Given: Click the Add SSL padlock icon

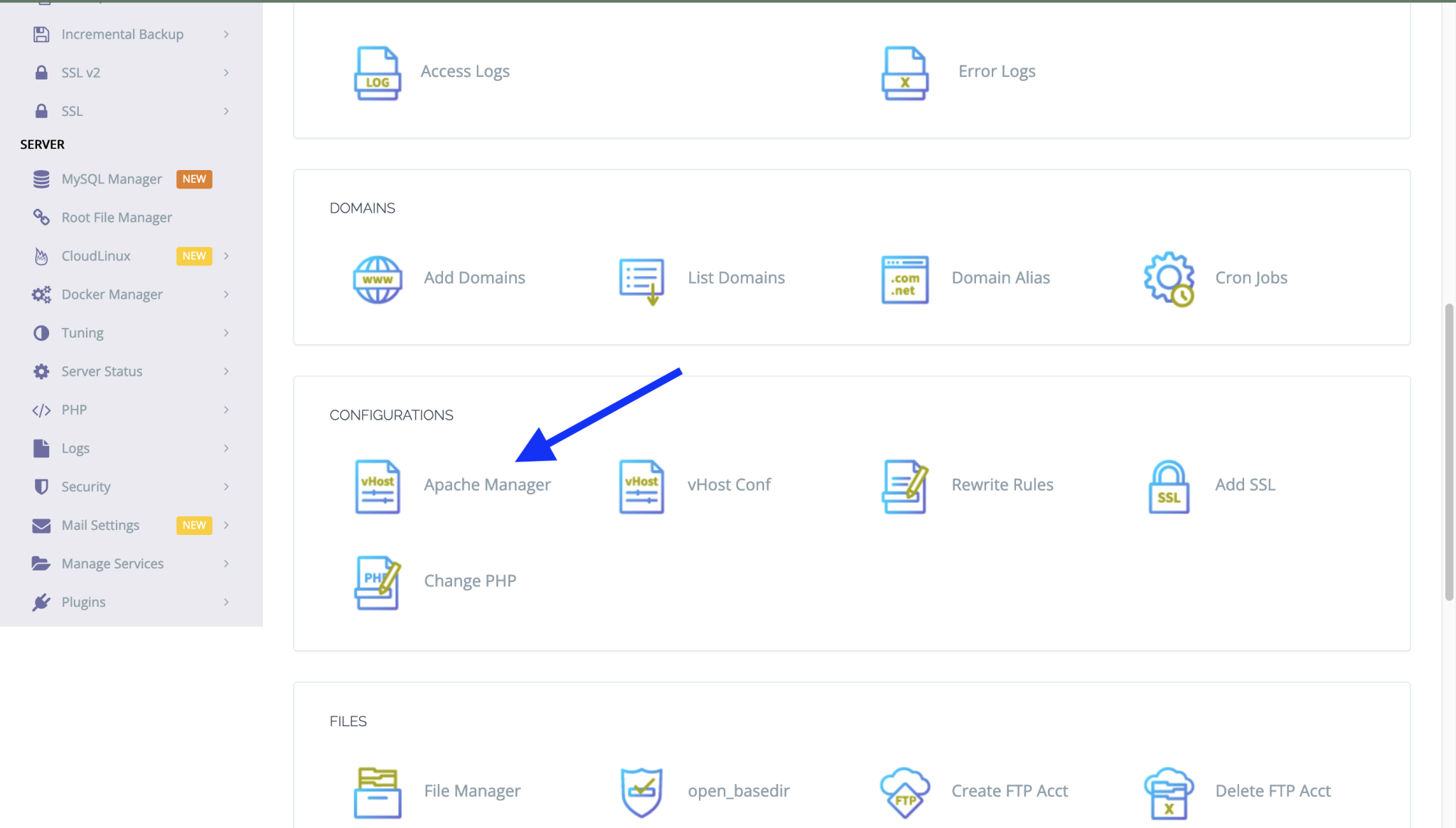Looking at the screenshot, I should pyautogui.click(x=1168, y=487).
